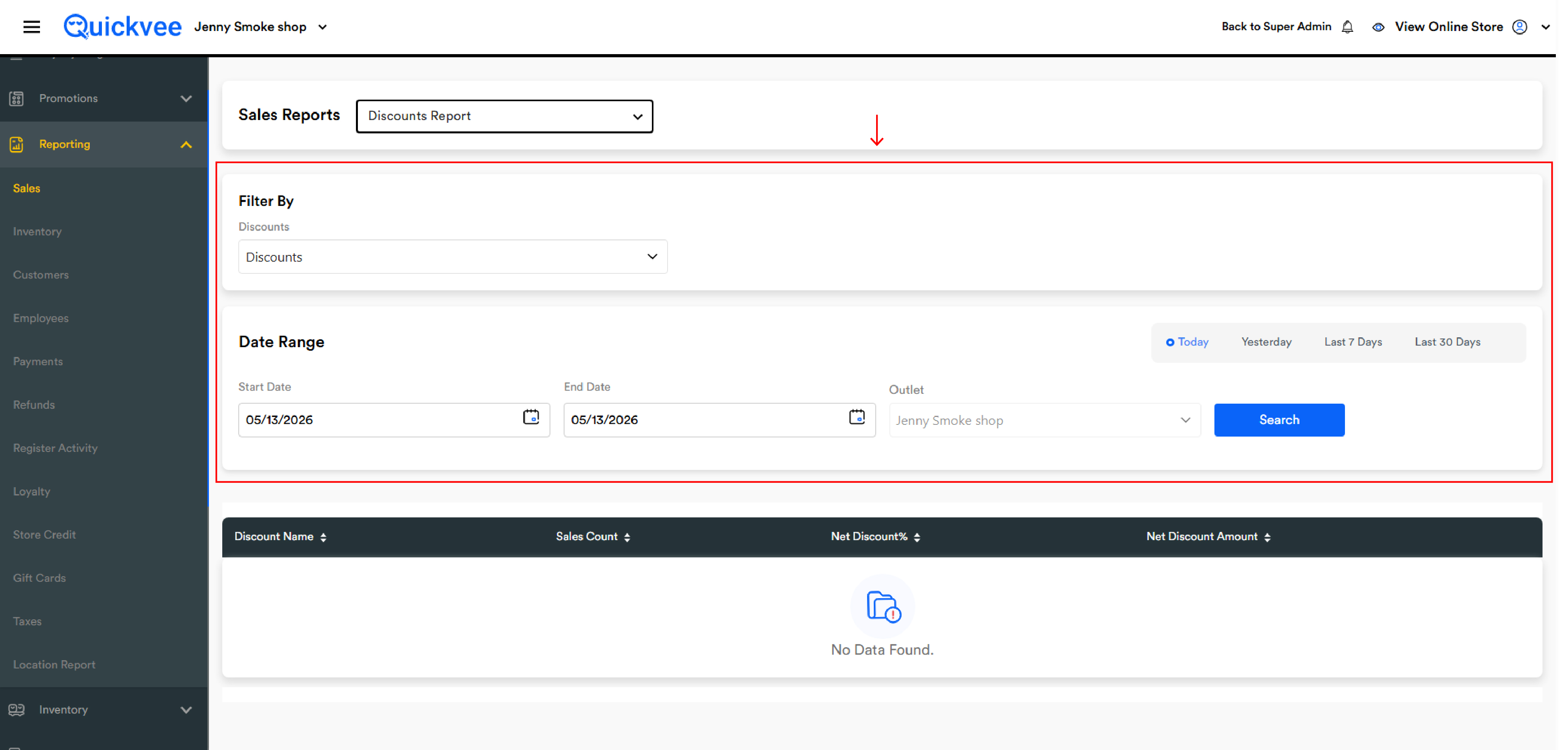
Task: Open the Jenny Smoke shop store switcher
Action: tap(261, 27)
